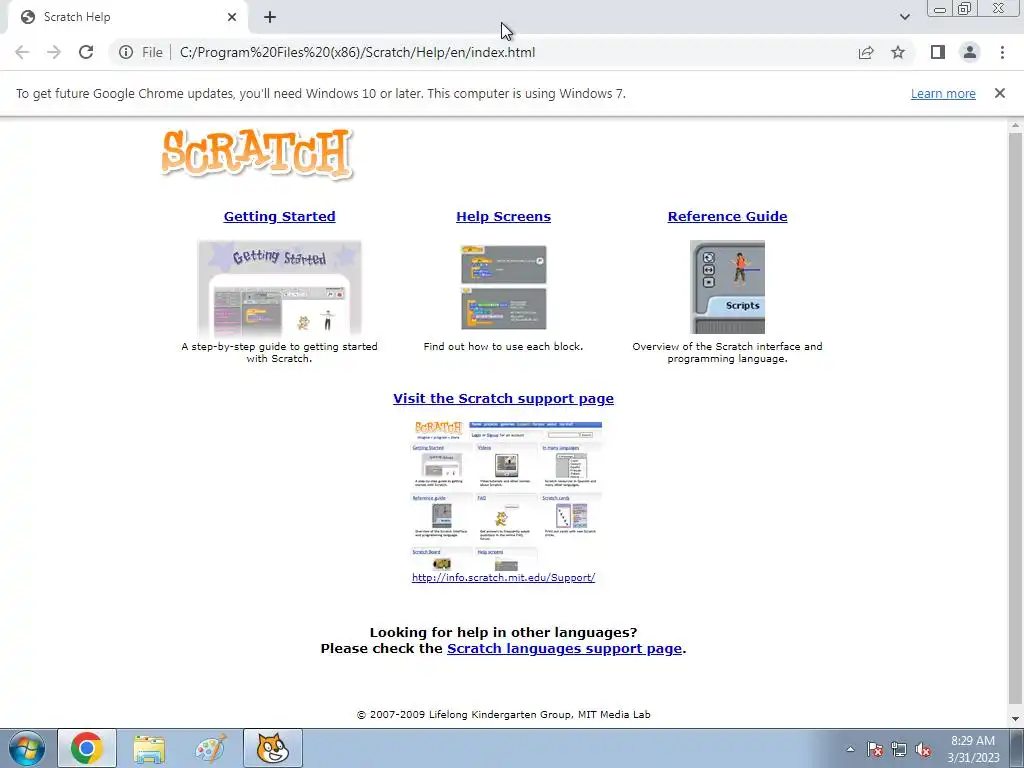Viewport: 1024px width, 768px height.
Task: Open the Windows Start button
Action: coord(27,748)
